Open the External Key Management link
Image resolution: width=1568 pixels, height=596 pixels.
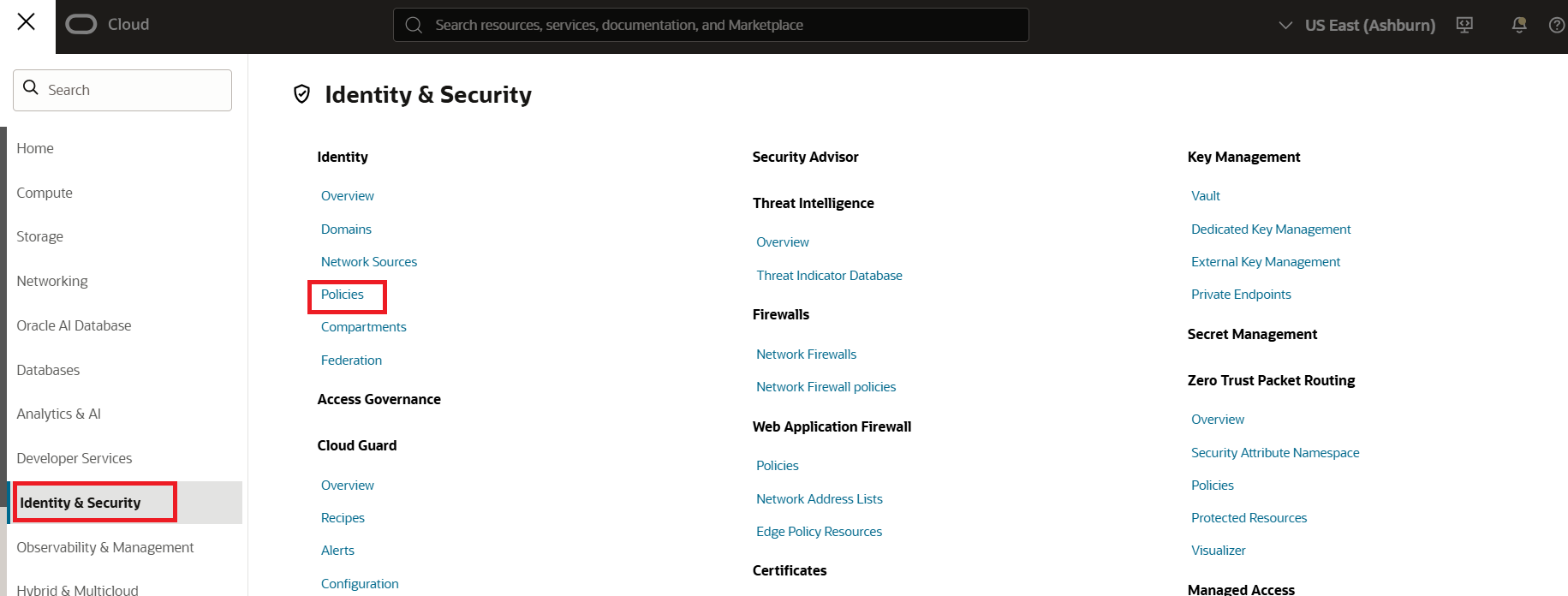1266,262
